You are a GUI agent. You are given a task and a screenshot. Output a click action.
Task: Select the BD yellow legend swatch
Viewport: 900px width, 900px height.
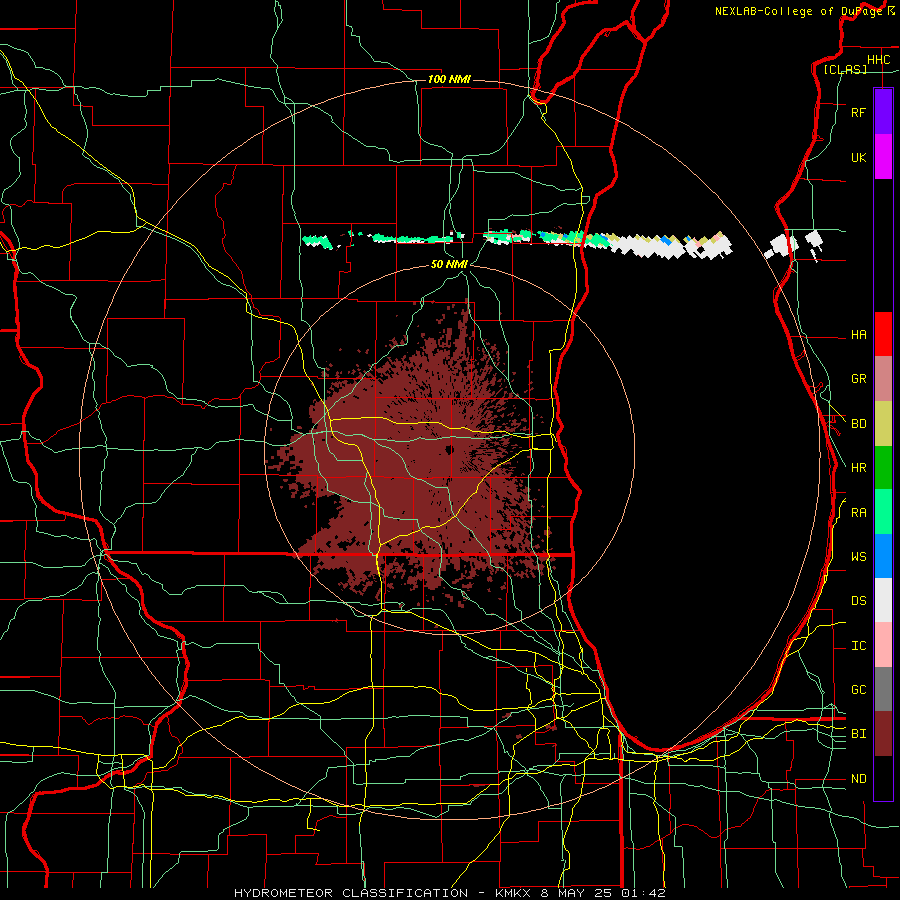point(883,424)
